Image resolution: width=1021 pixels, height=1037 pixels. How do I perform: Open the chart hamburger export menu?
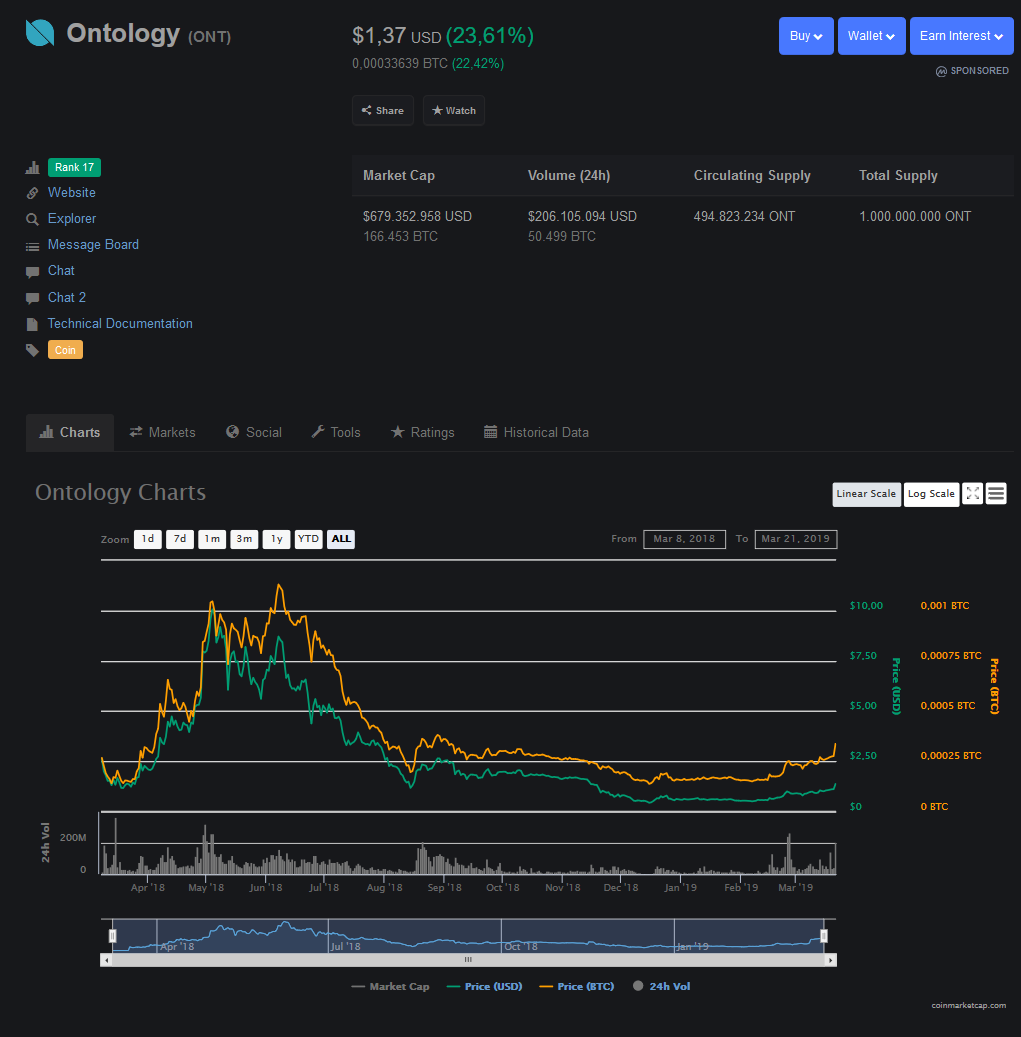click(996, 493)
